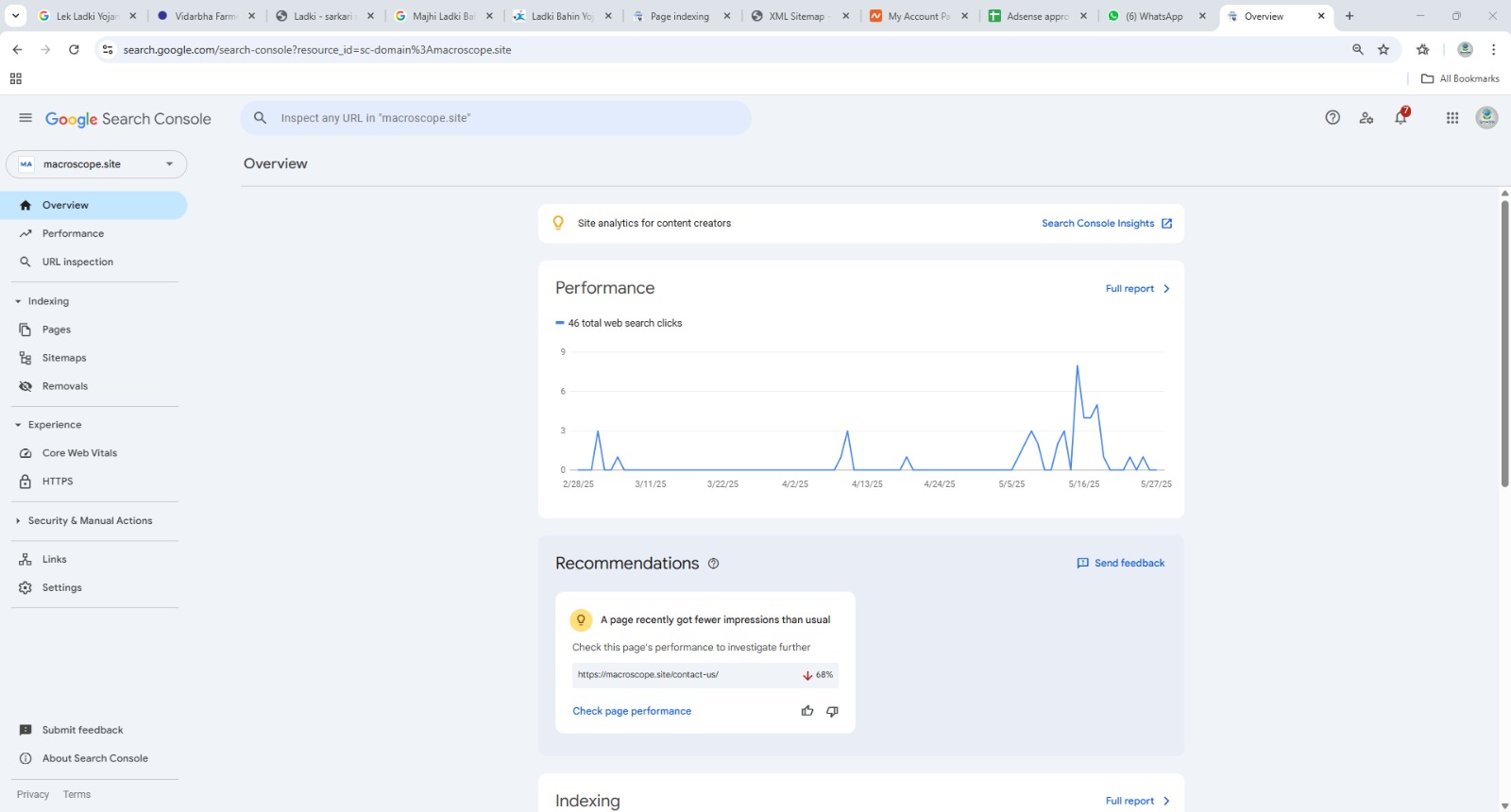Image resolution: width=1511 pixels, height=812 pixels.
Task: Click the browser address bar URL
Action: pyautogui.click(x=317, y=50)
